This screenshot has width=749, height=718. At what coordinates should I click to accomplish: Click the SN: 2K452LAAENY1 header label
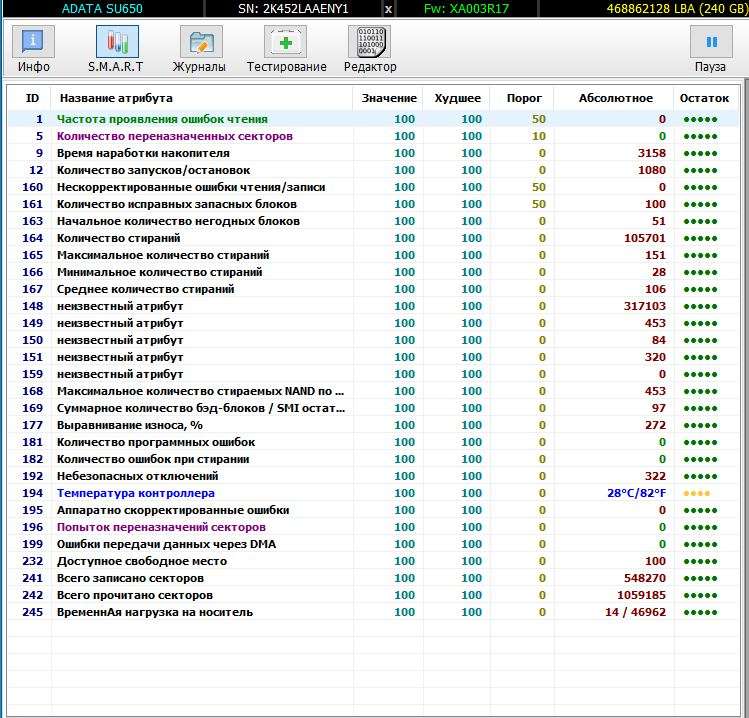click(293, 9)
